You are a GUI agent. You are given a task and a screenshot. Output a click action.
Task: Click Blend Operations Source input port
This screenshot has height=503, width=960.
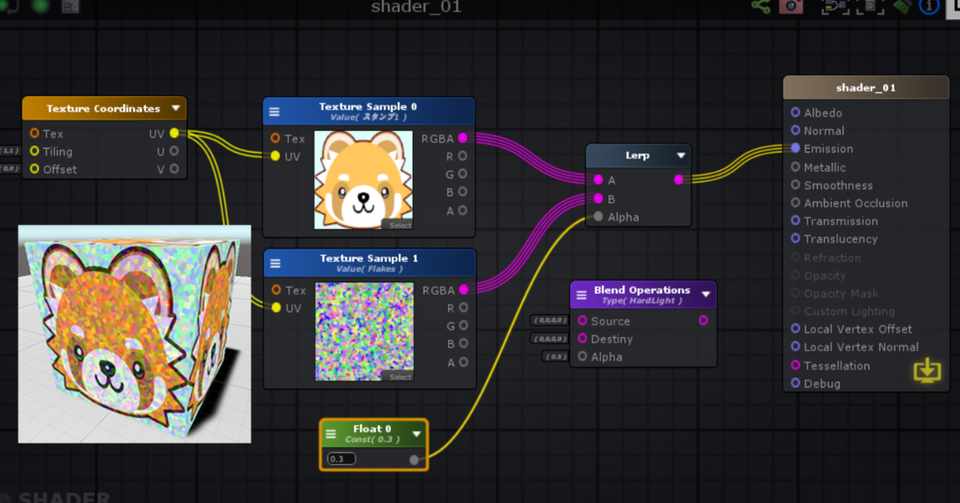tap(582, 320)
